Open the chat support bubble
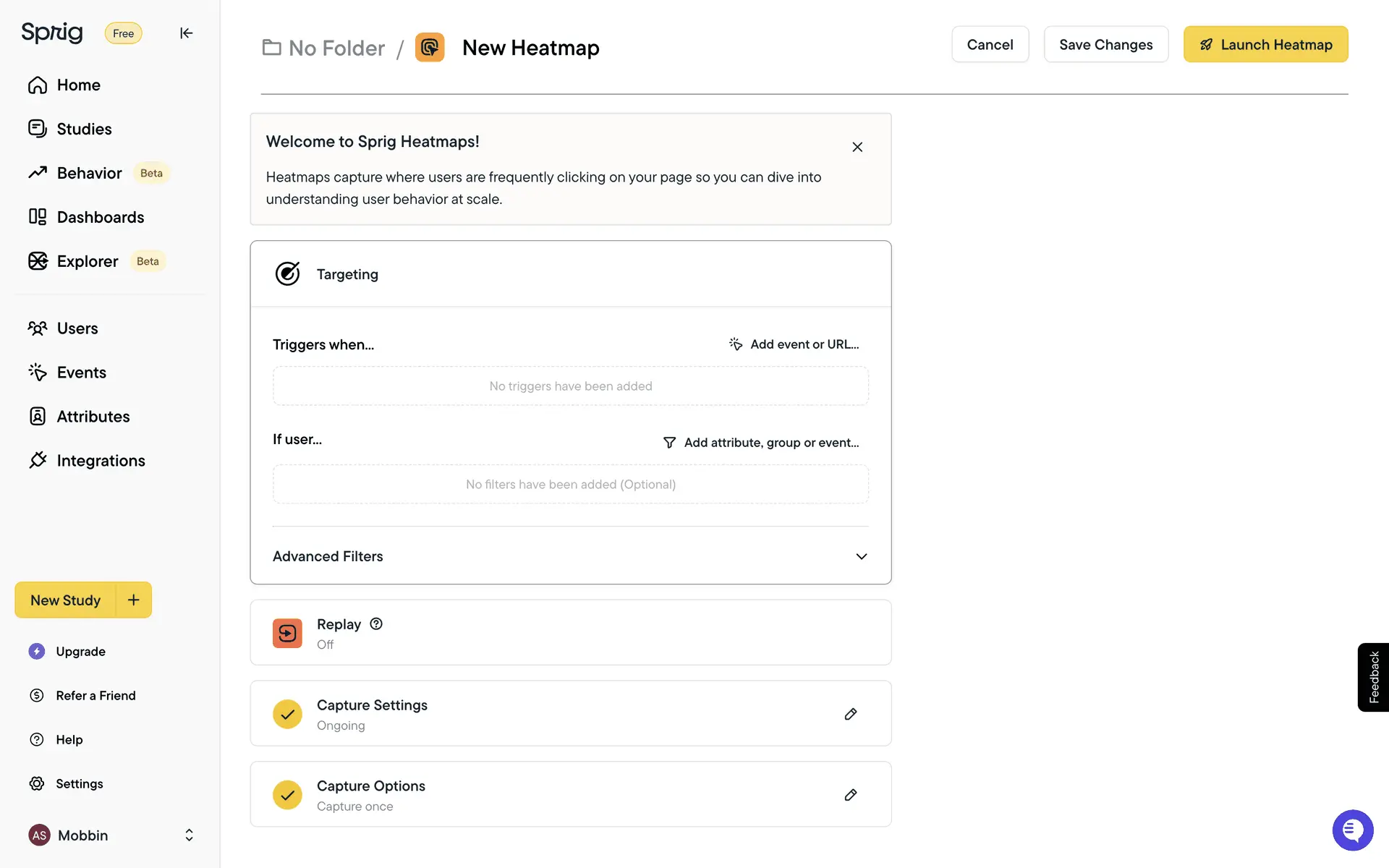This screenshot has width=1389, height=868. (1352, 830)
